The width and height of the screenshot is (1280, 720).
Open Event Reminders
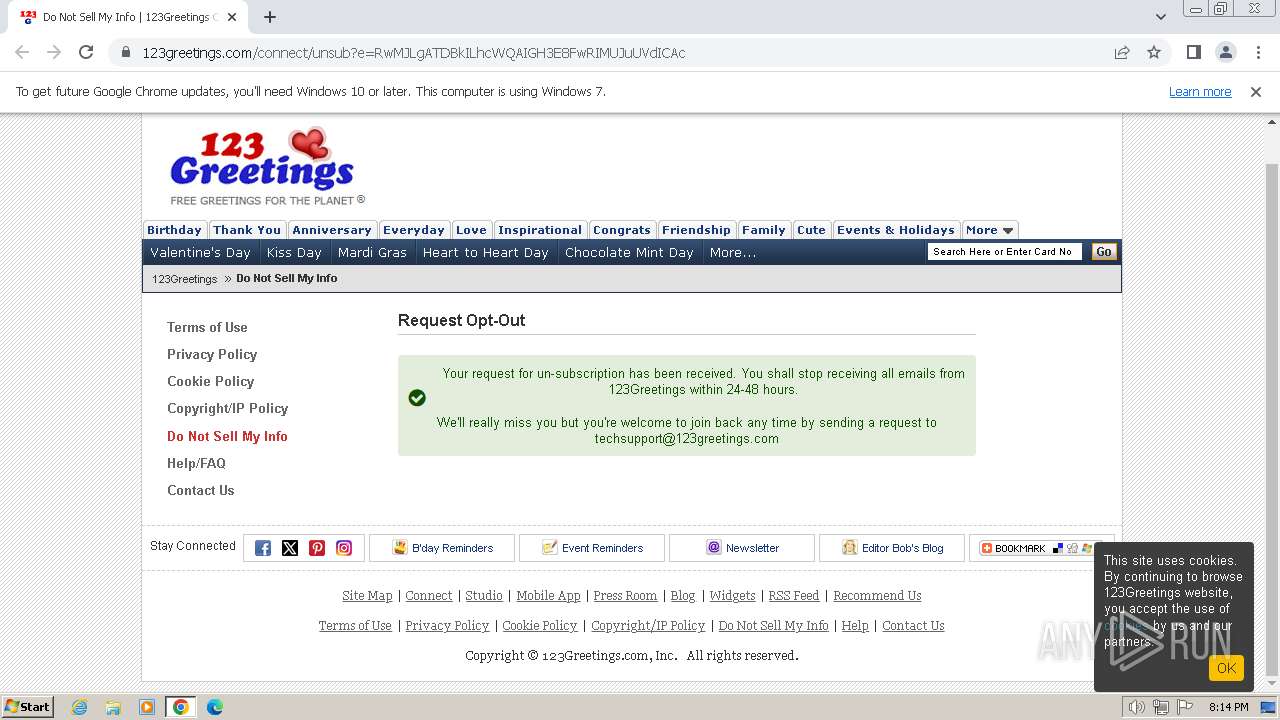click(592, 548)
